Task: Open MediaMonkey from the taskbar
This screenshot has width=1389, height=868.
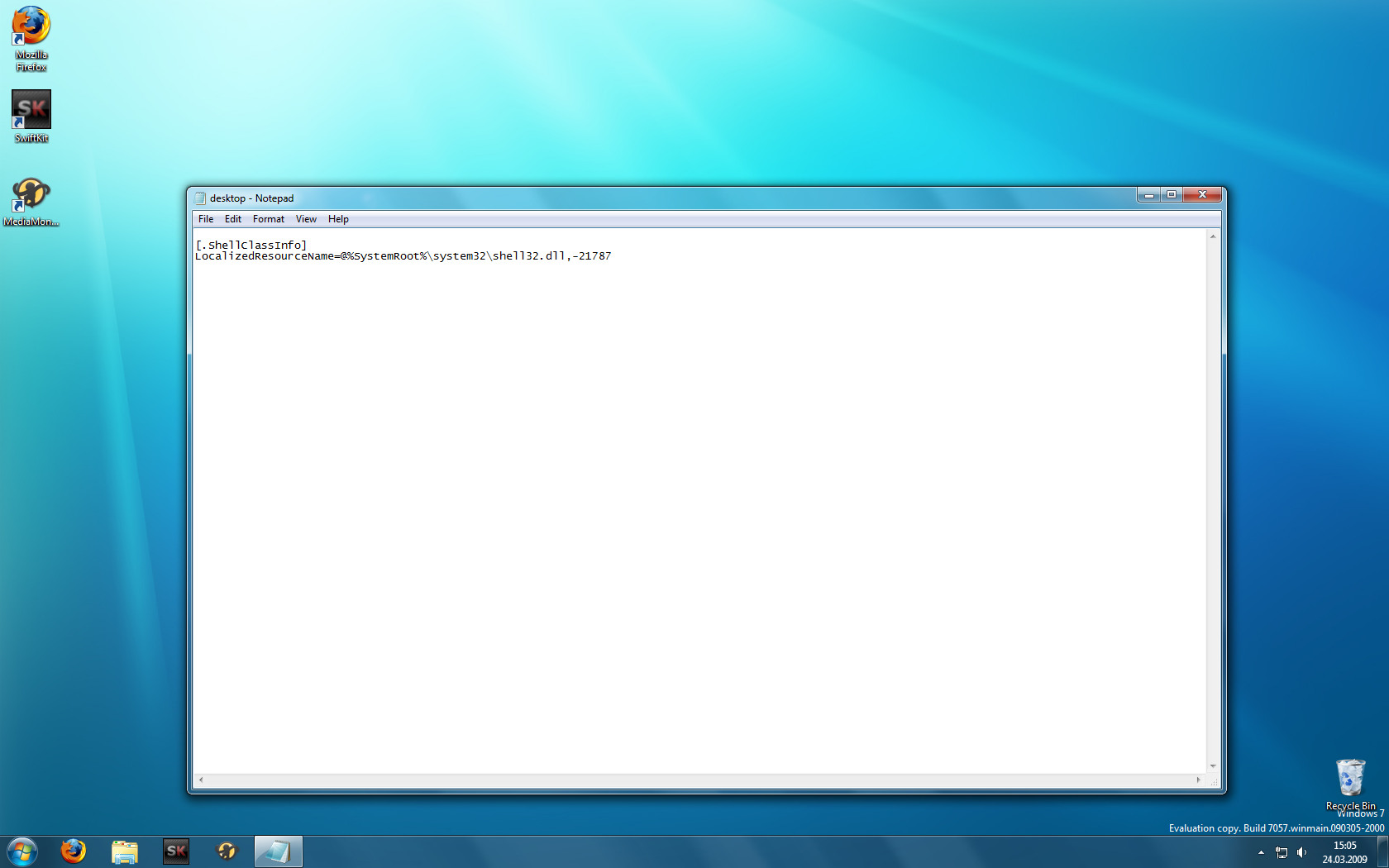Action: pyautogui.click(x=227, y=851)
